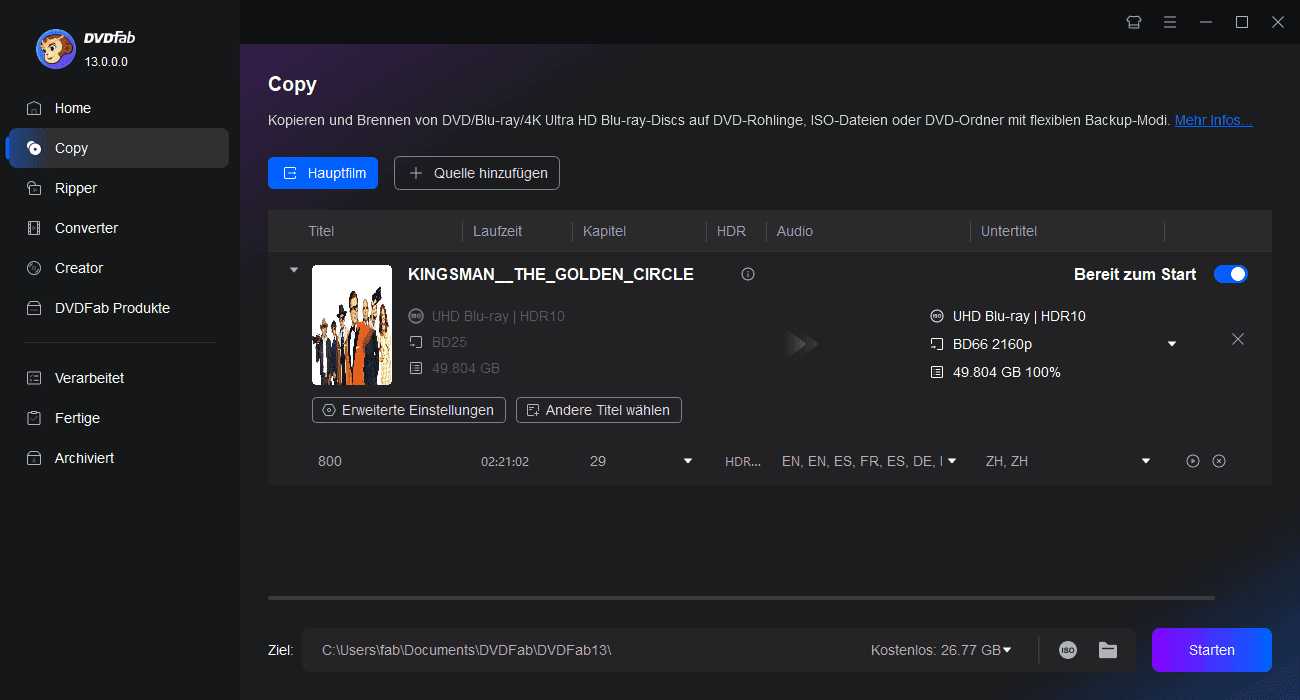Click the Hauptfilm mode button
The width and height of the screenshot is (1300, 700).
tap(323, 173)
